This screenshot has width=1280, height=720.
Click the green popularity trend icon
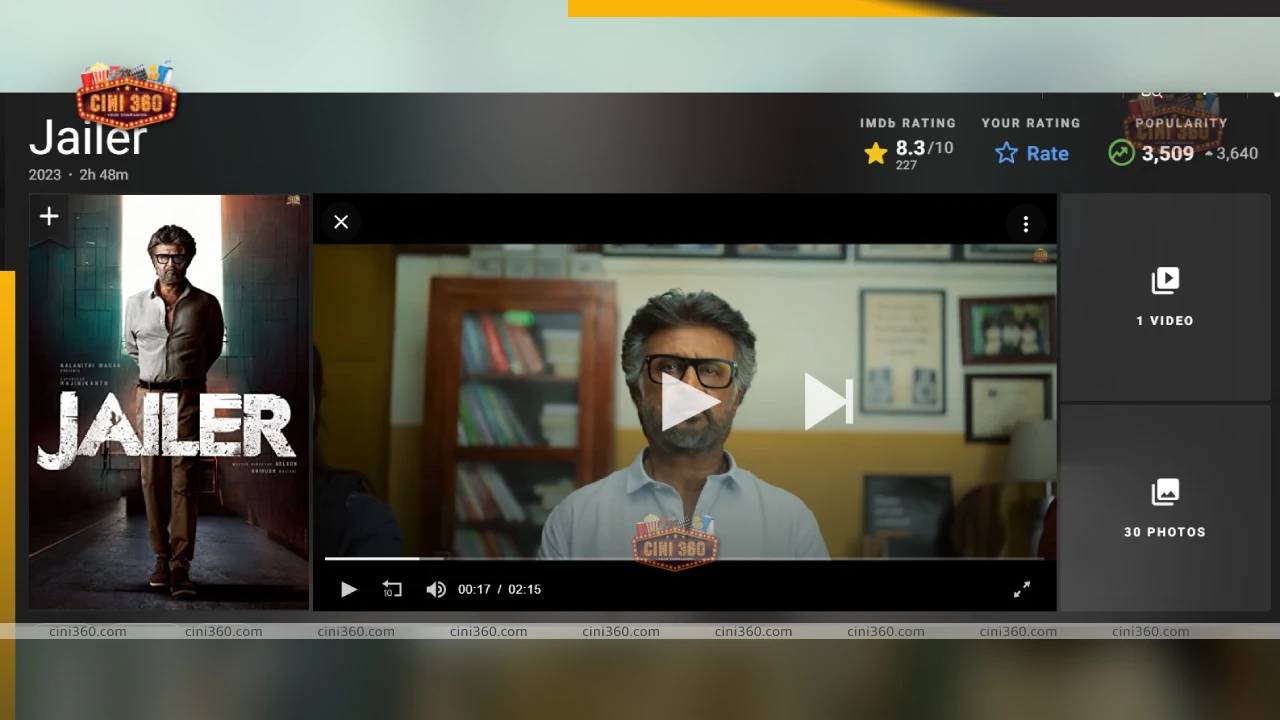pos(1121,153)
